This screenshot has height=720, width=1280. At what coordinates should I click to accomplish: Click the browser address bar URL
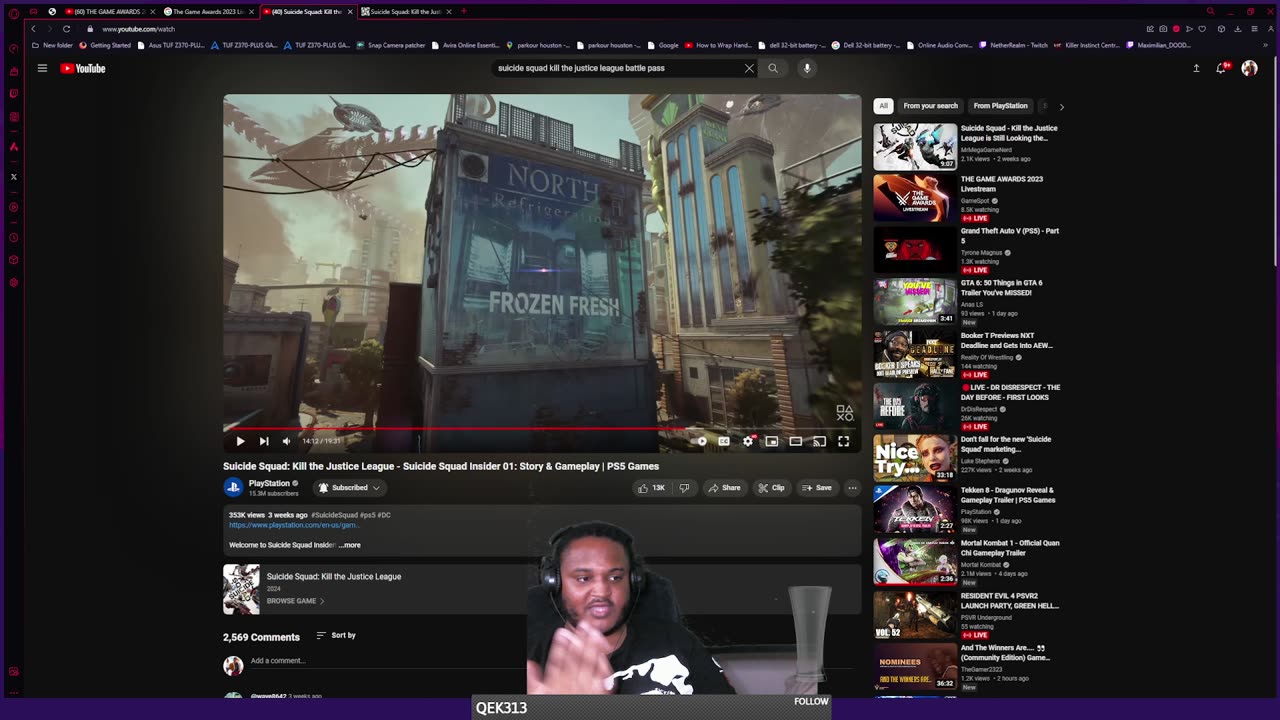[139, 29]
